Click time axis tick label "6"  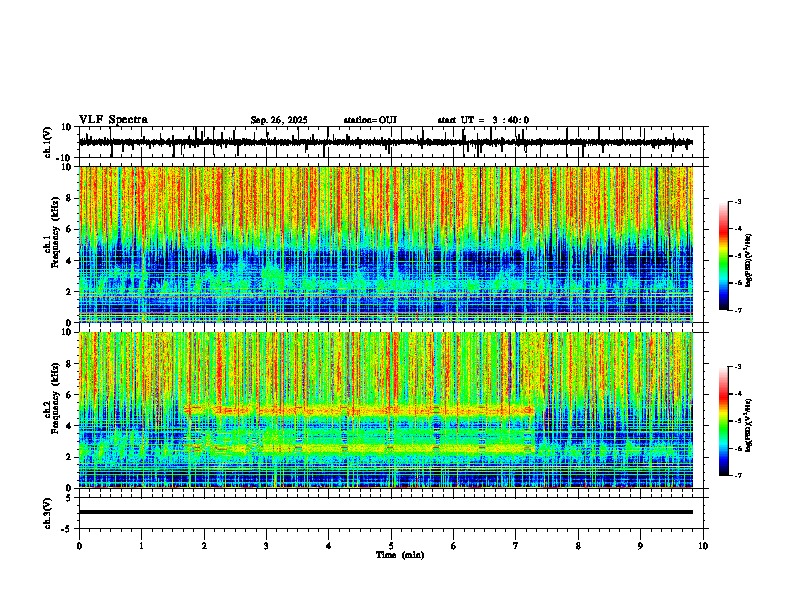click(454, 546)
